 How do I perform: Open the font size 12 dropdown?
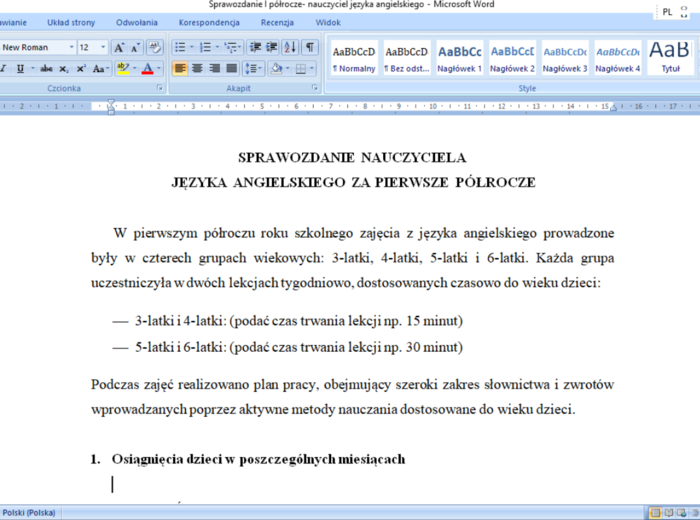pyautogui.click(x=103, y=47)
